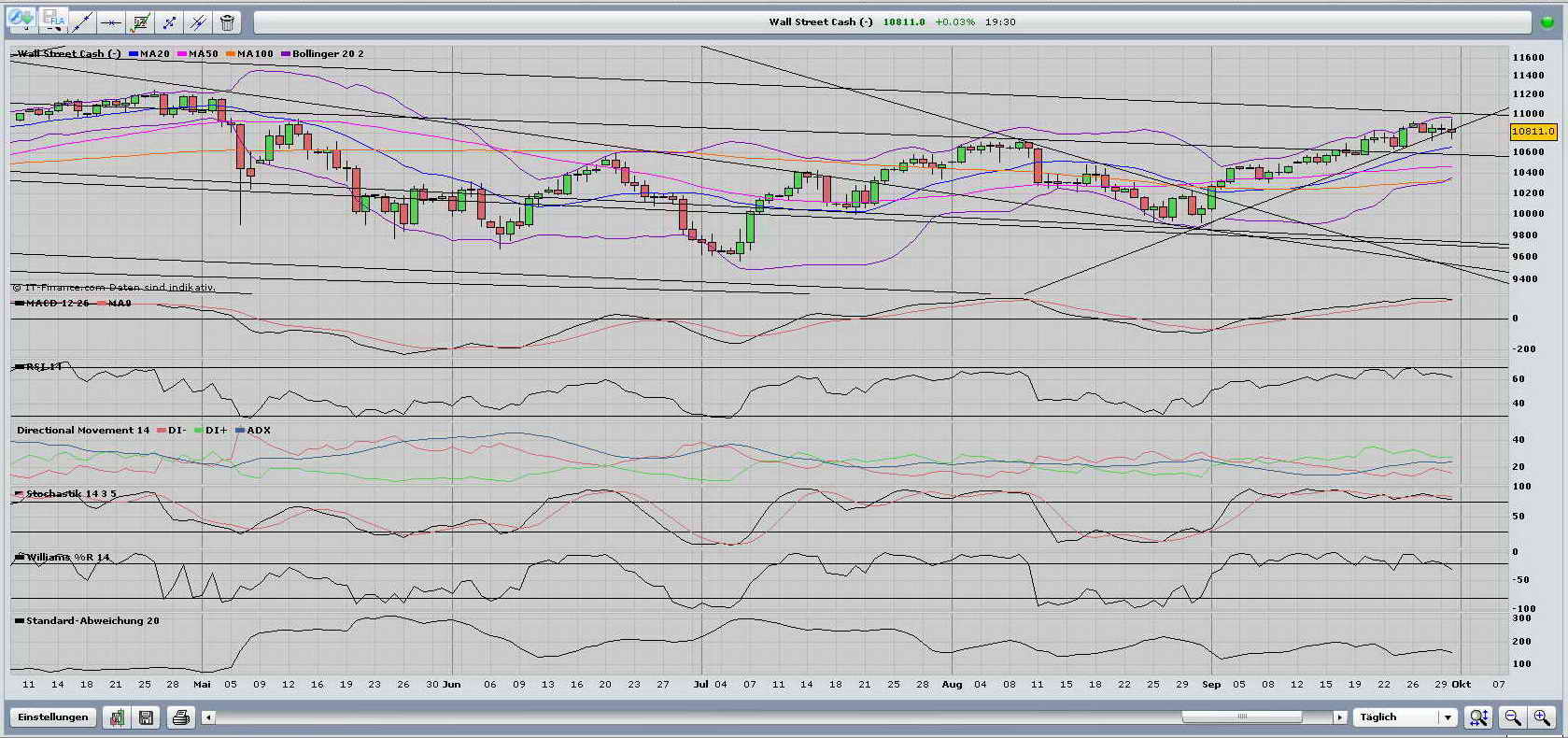The height and width of the screenshot is (738, 1568).
Task: Click the zoom in magnifier
Action: click(1542, 717)
